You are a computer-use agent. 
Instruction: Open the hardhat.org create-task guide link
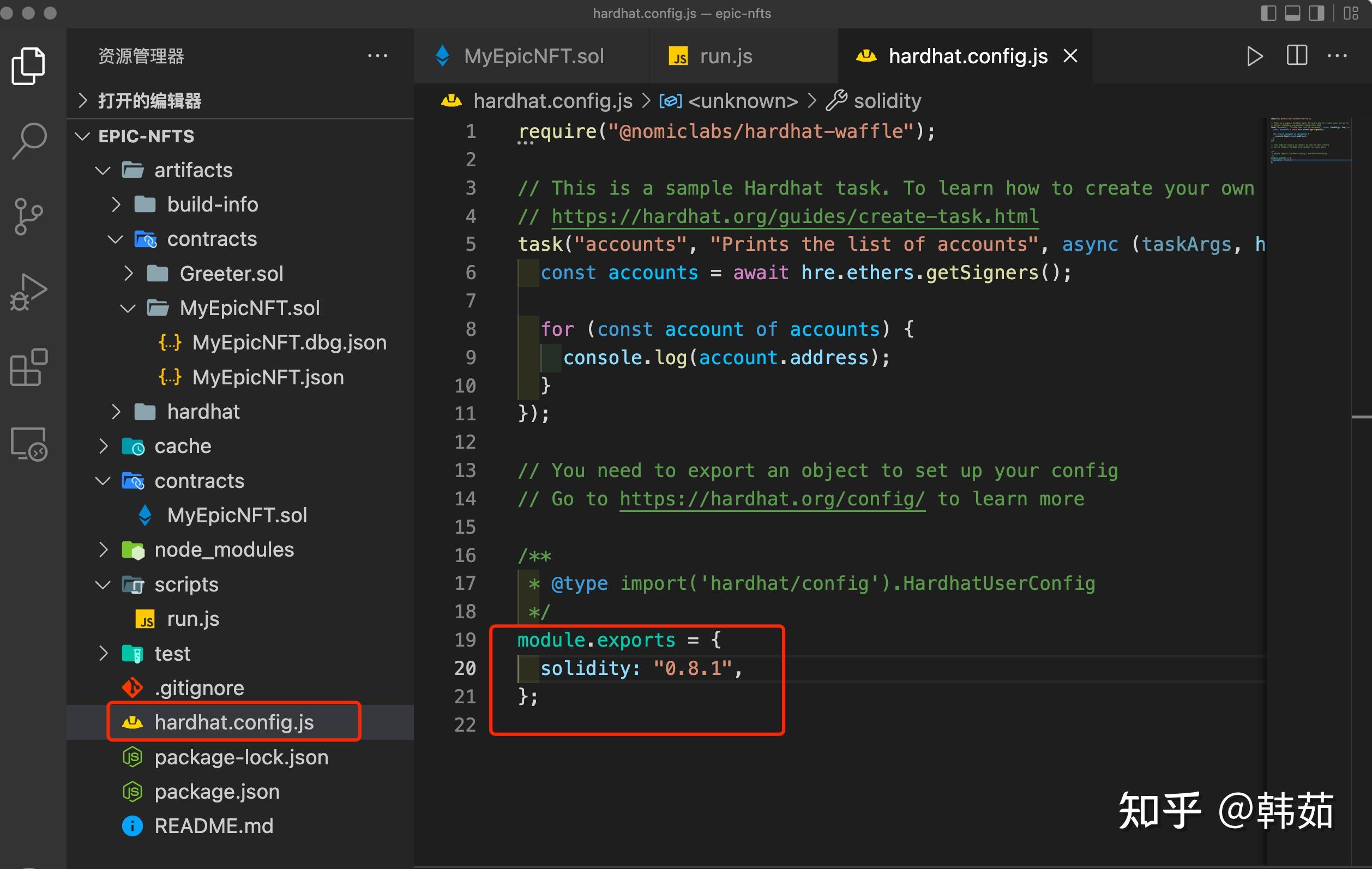pyautogui.click(x=795, y=216)
